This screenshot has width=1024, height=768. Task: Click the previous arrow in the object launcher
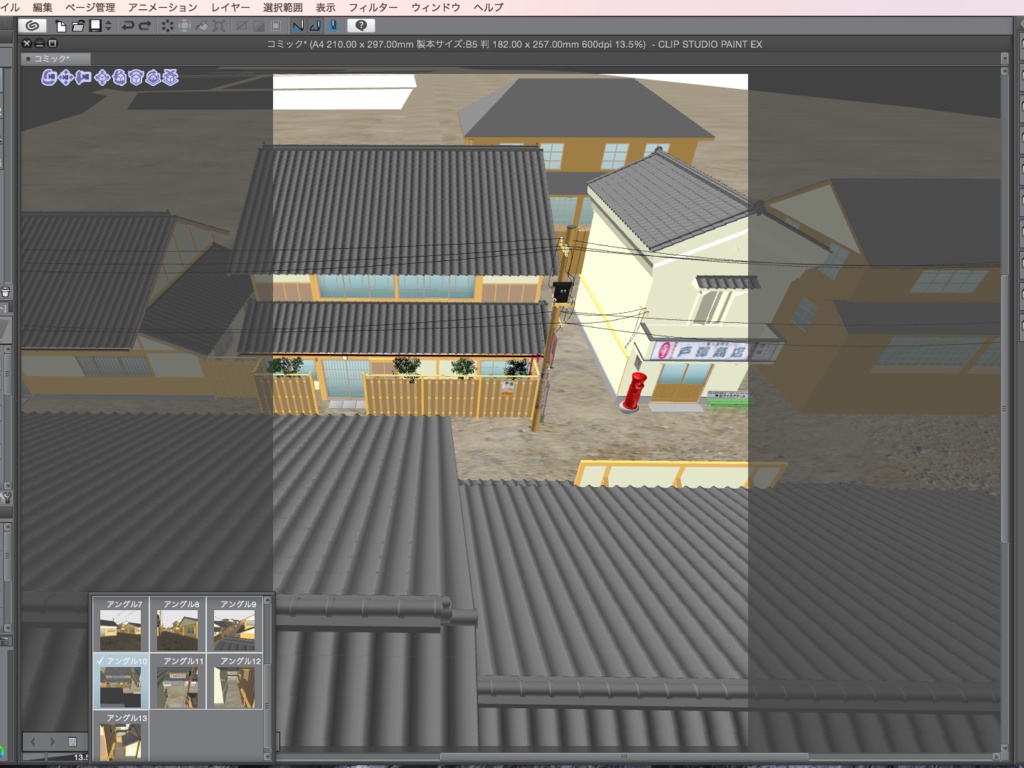[33, 741]
